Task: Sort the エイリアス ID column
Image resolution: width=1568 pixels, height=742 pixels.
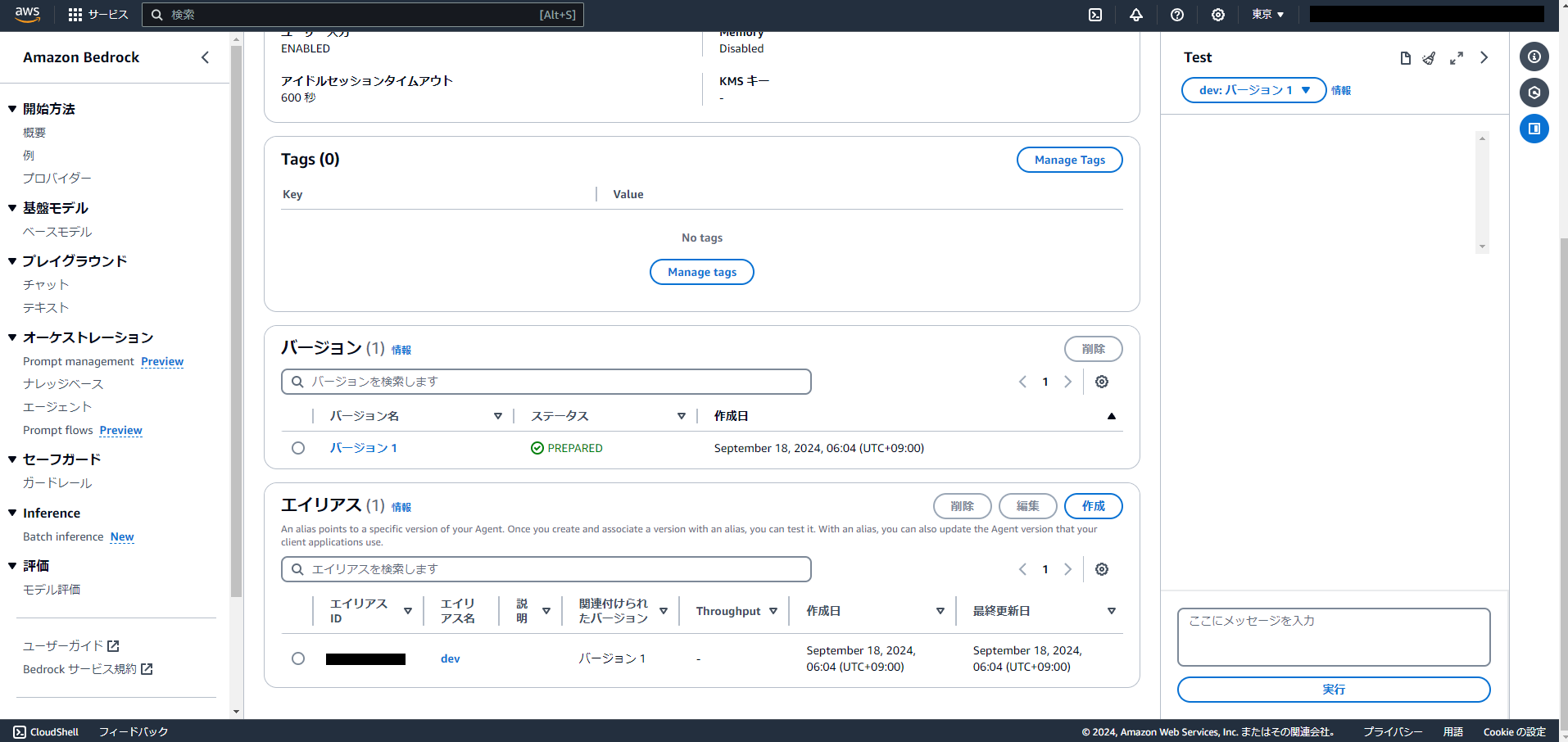Action: tap(408, 611)
